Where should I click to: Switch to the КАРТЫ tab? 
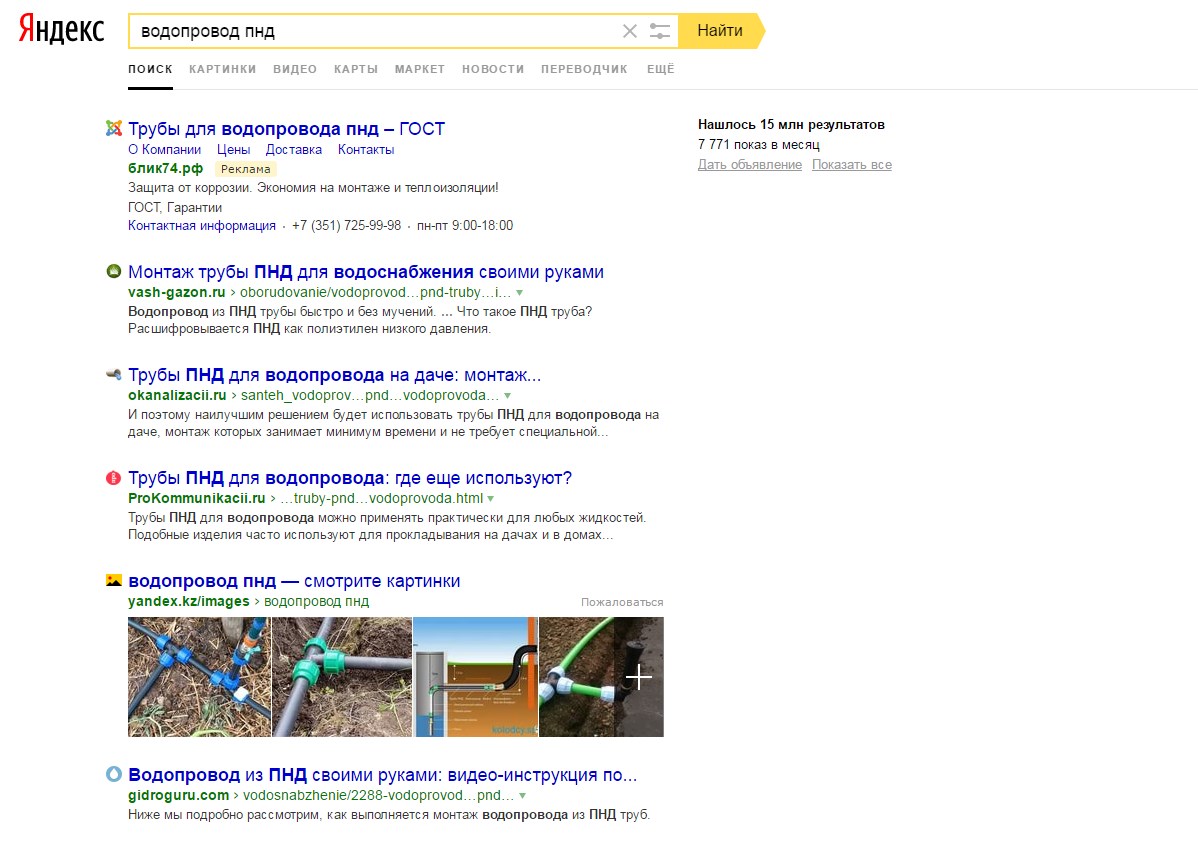pyautogui.click(x=356, y=69)
